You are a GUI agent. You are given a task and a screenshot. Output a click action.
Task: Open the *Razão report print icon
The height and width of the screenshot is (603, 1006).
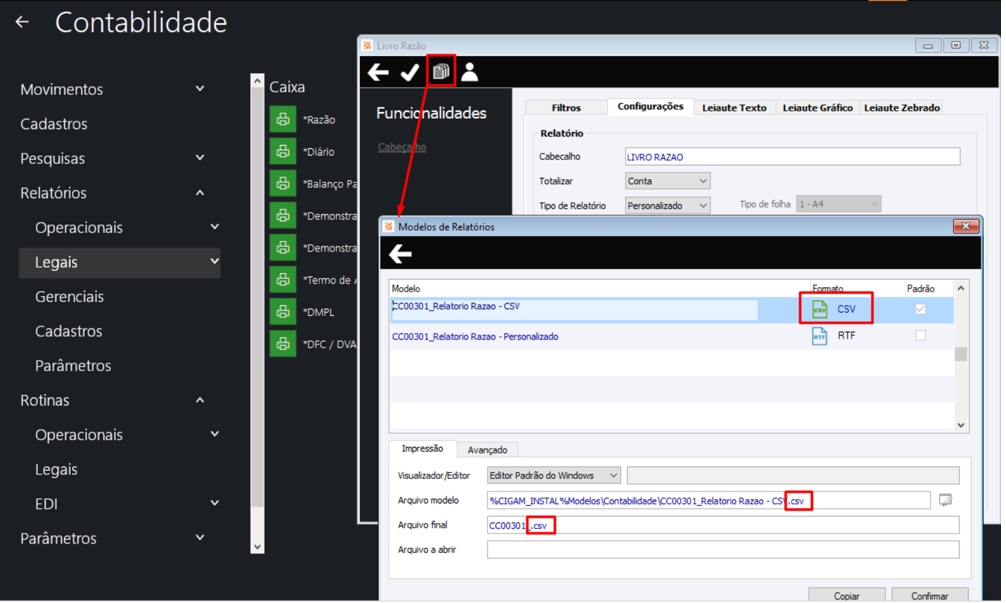(x=282, y=119)
